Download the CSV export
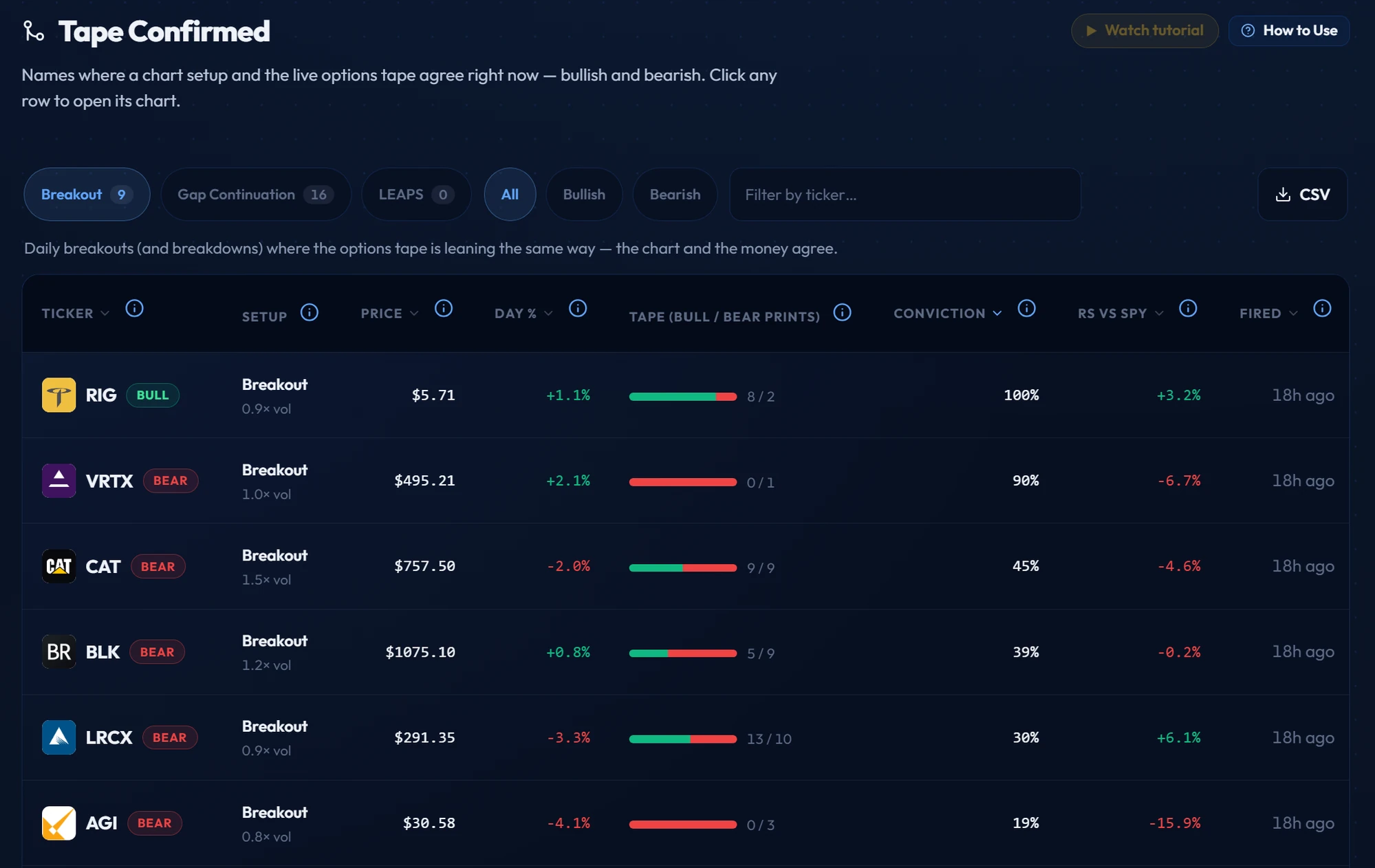The height and width of the screenshot is (868, 1375). click(x=1302, y=195)
